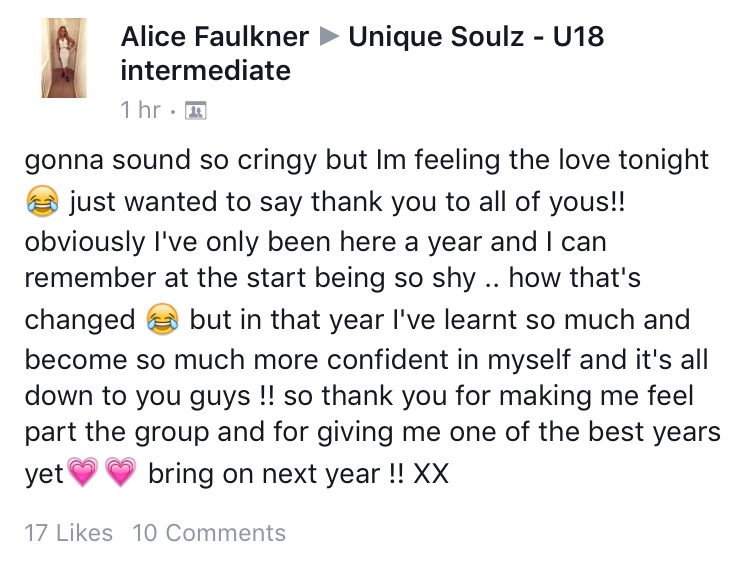Click the second pink heart emoji

click(120, 471)
